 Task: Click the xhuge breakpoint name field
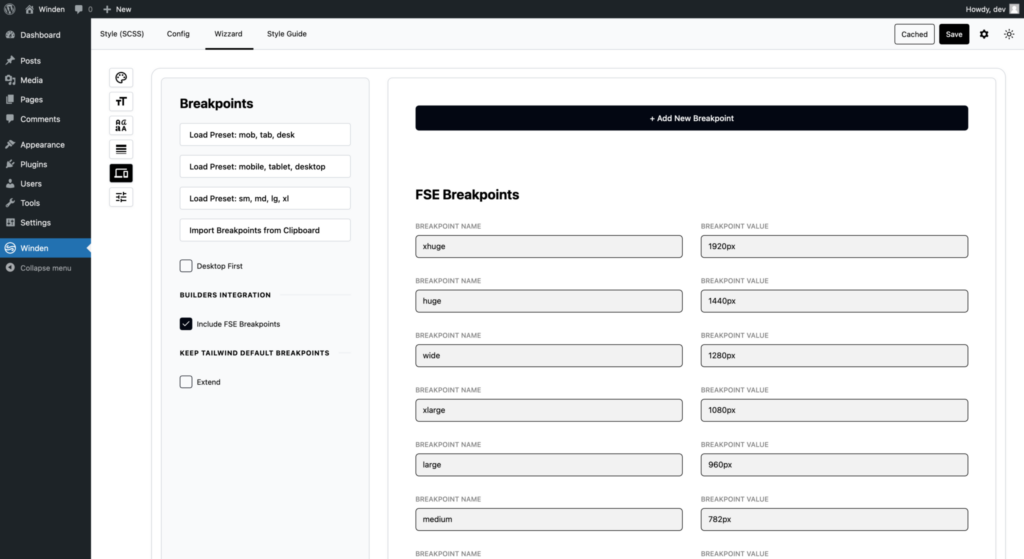point(549,246)
